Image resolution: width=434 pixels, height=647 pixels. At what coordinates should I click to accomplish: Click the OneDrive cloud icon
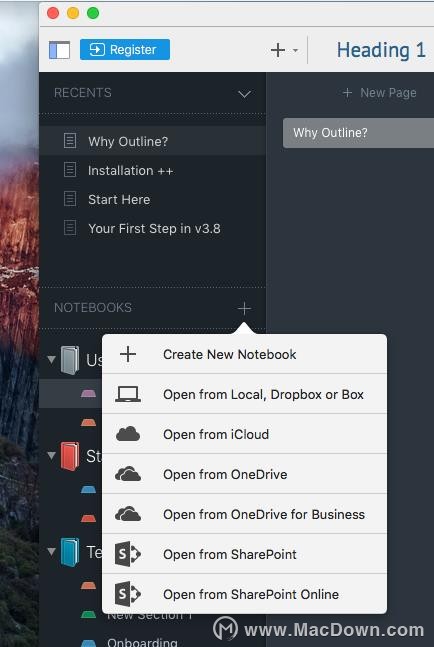(x=128, y=475)
